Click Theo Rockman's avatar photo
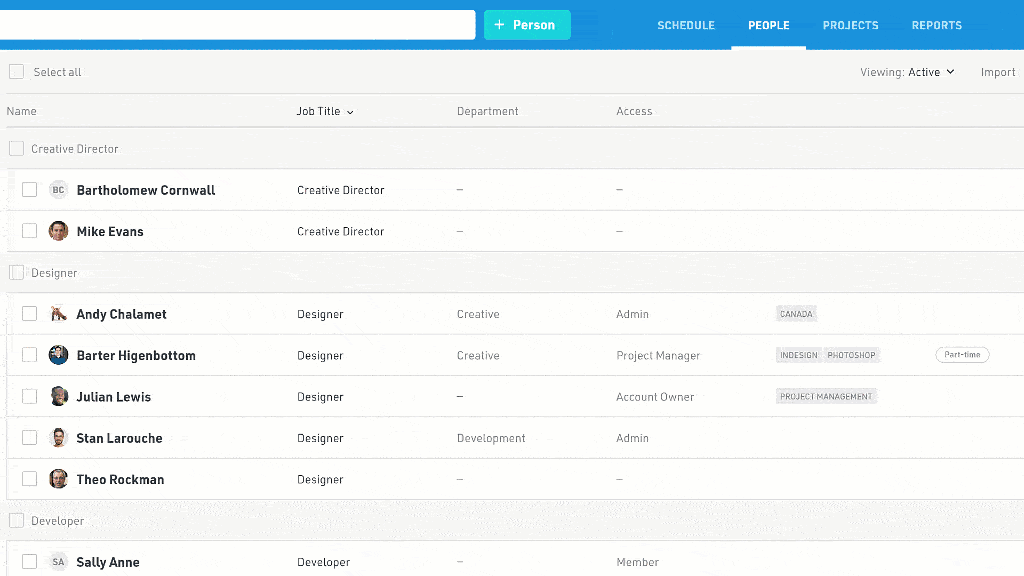 coord(58,479)
